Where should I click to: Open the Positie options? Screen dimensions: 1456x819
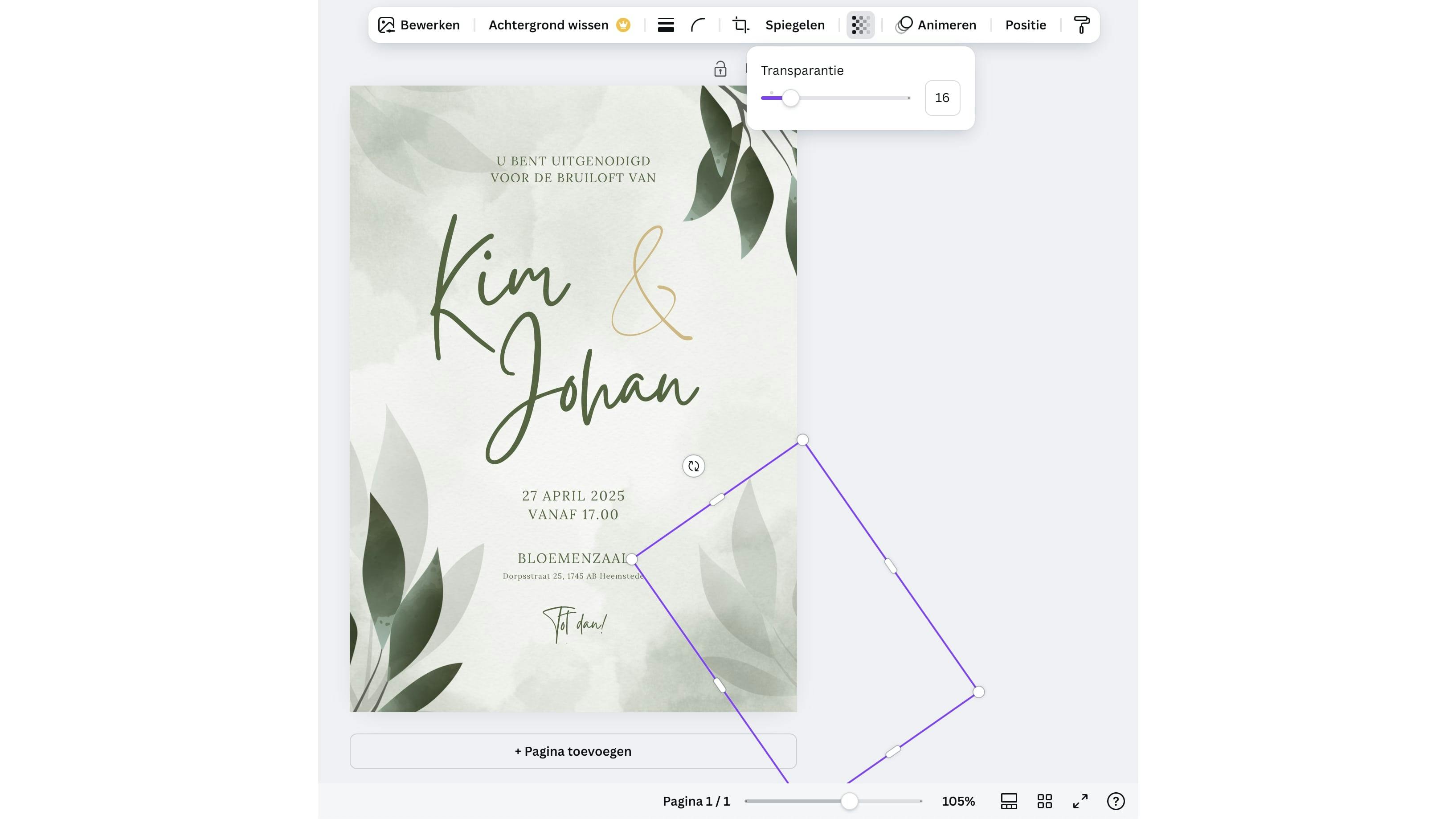[1025, 25]
